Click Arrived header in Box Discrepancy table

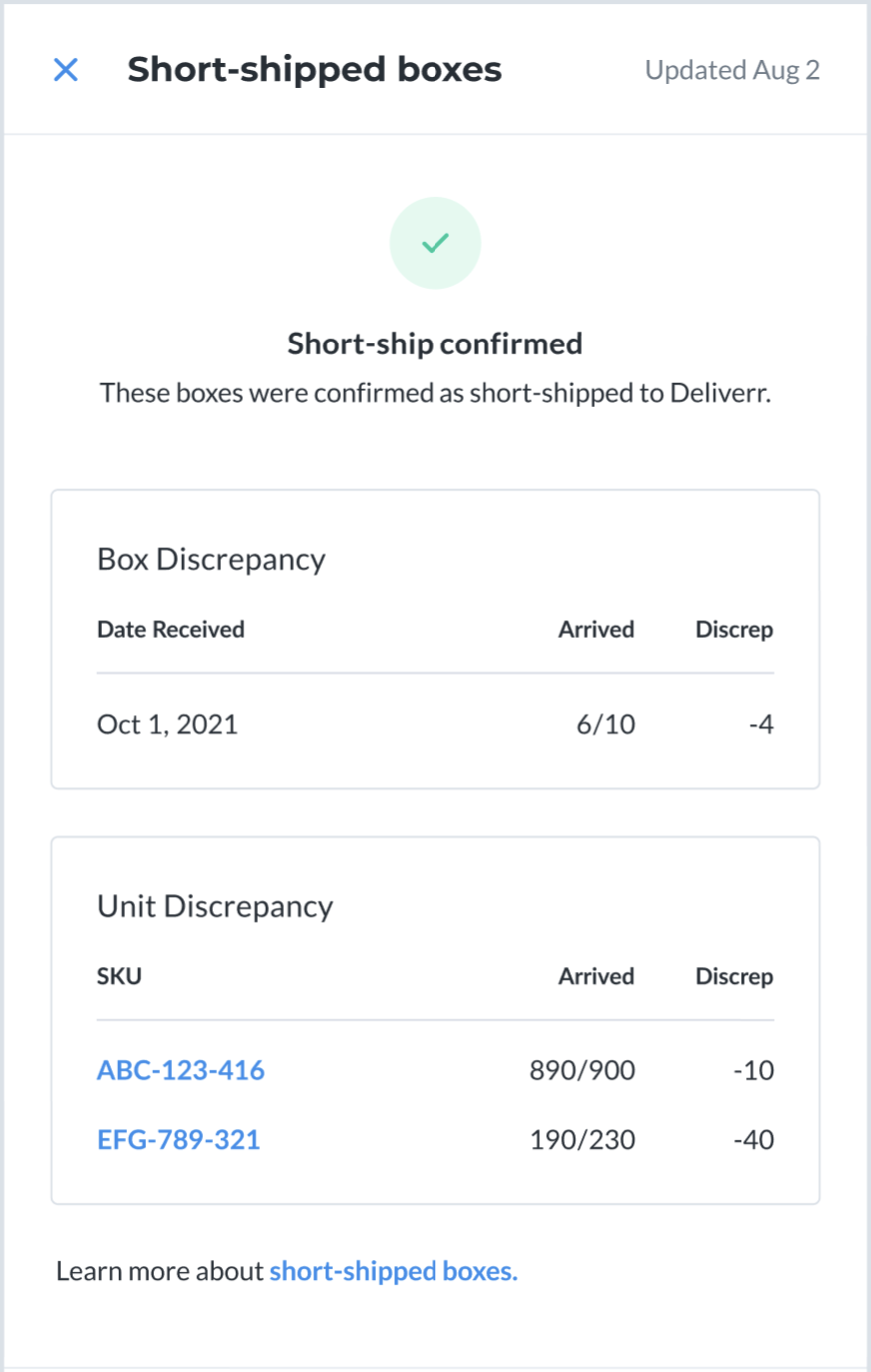point(596,629)
